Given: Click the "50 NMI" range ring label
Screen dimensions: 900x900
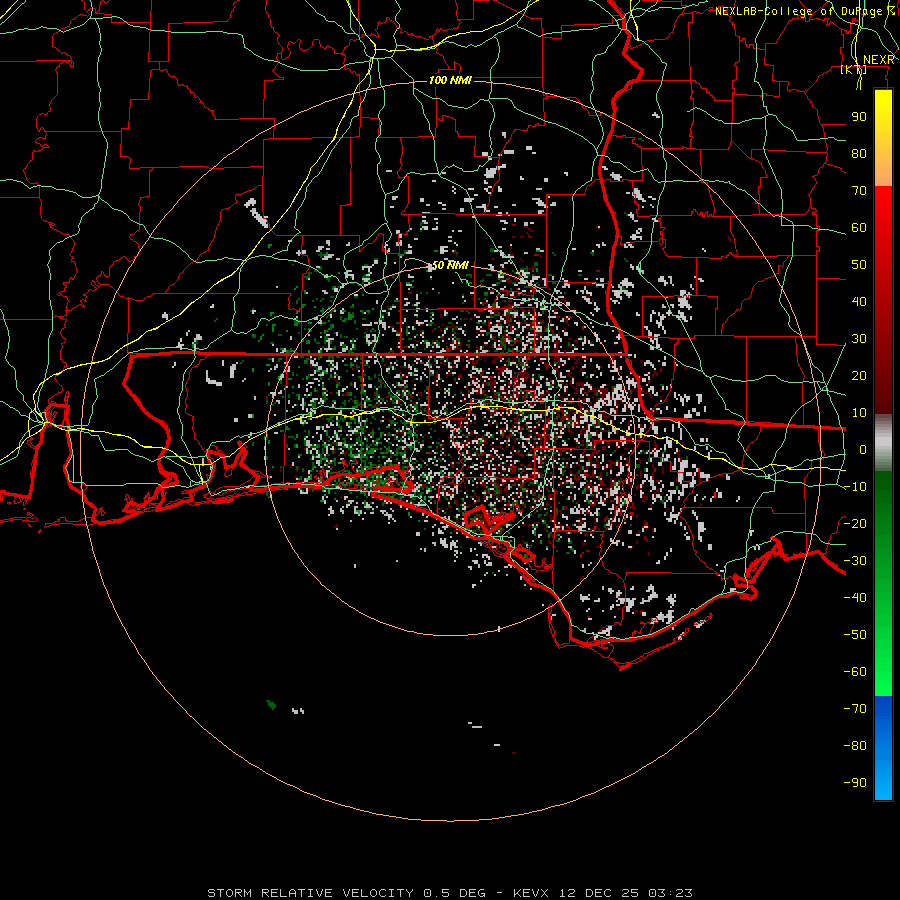Looking at the screenshot, I should 450,265.
